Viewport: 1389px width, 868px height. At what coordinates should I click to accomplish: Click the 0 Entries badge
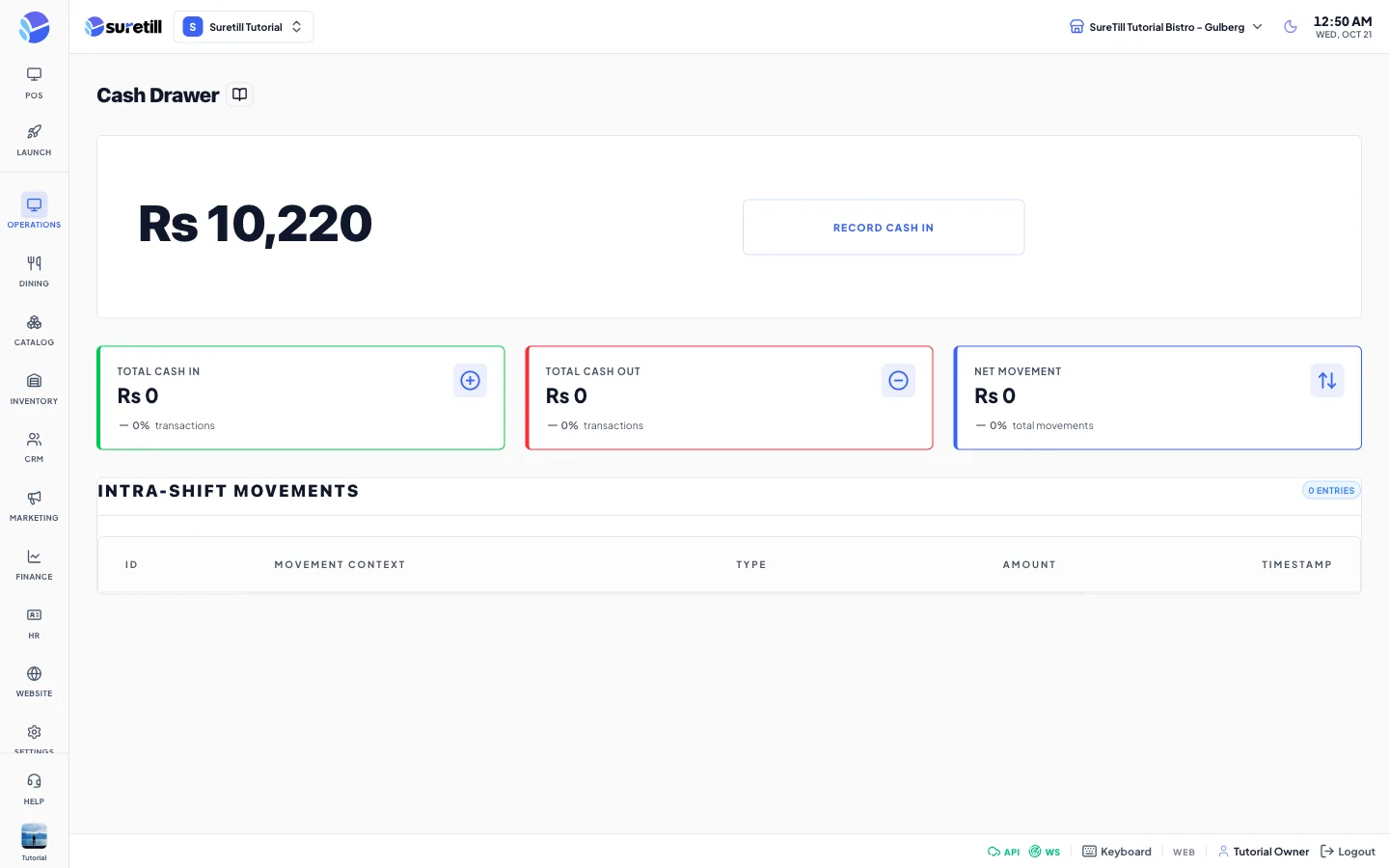tap(1331, 491)
